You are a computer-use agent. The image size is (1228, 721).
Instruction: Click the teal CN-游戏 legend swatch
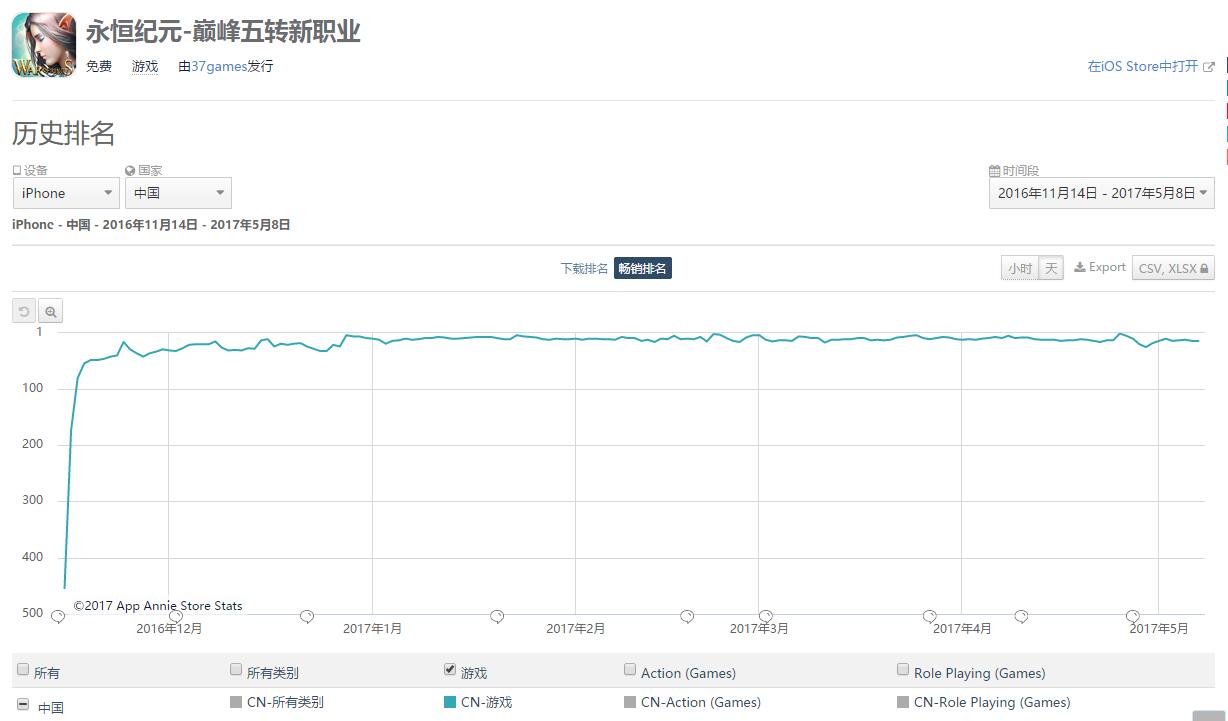click(x=450, y=702)
